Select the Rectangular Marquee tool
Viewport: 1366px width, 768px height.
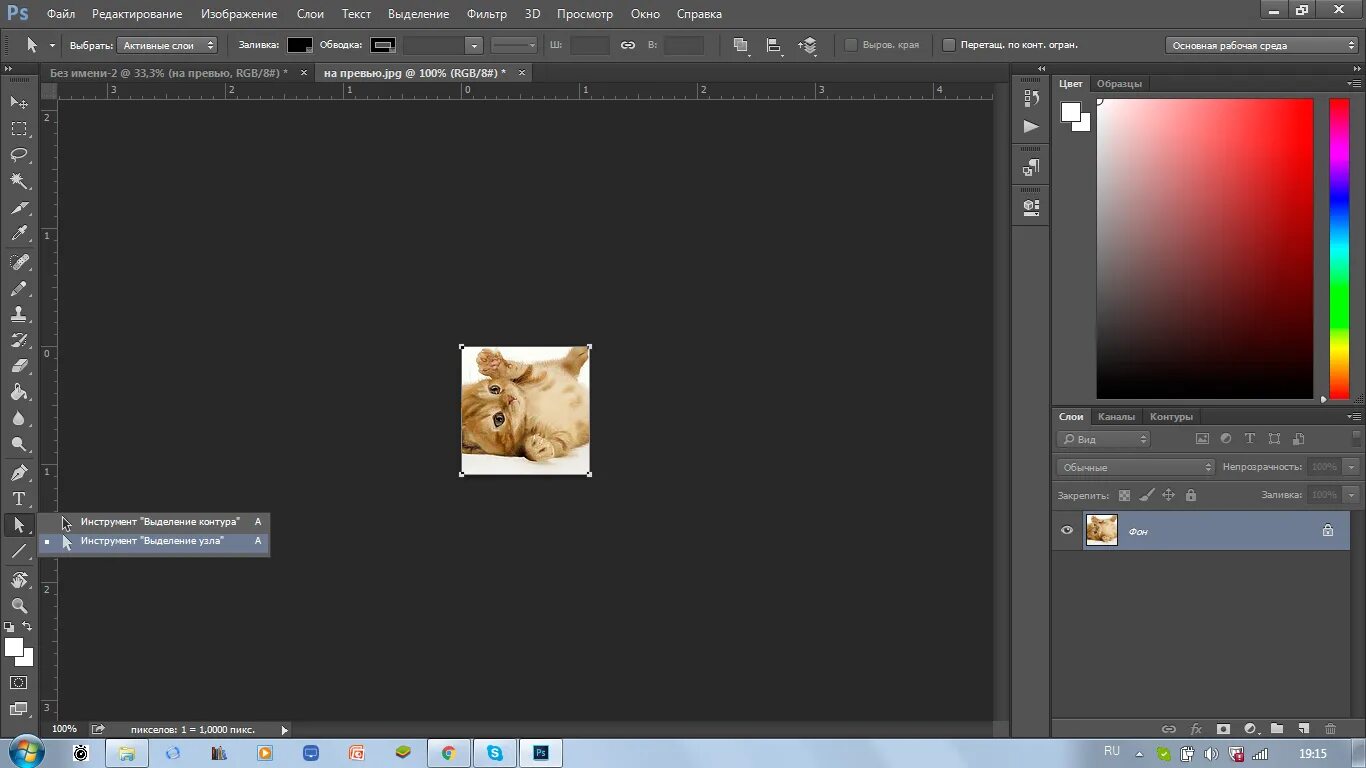pos(19,129)
